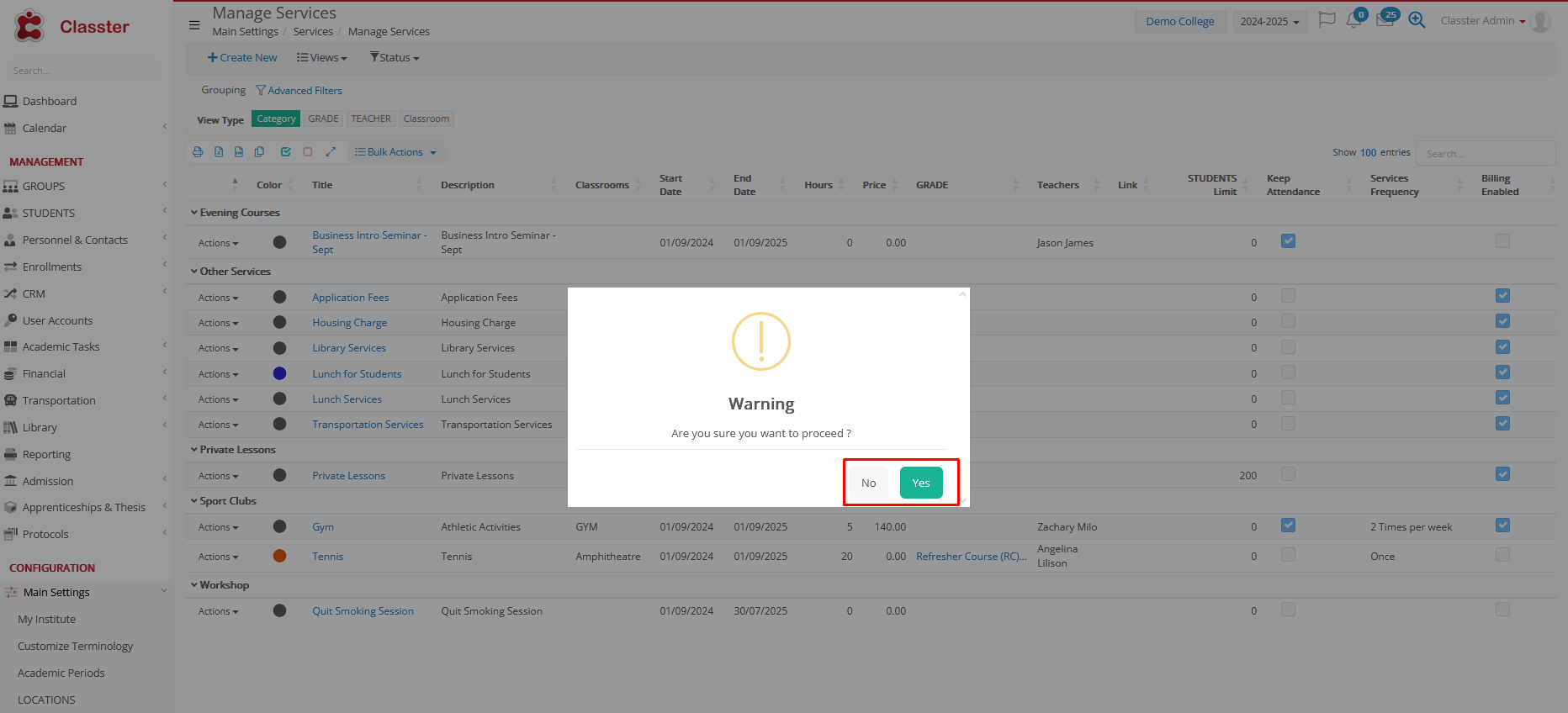Click the copy table icon

(x=260, y=152)
